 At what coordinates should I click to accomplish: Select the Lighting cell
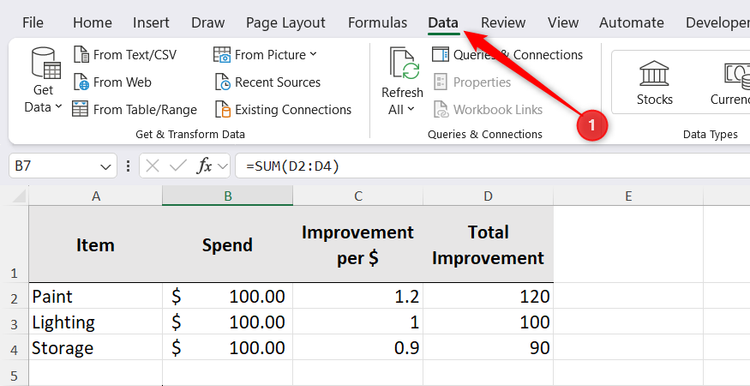point(96,321)
